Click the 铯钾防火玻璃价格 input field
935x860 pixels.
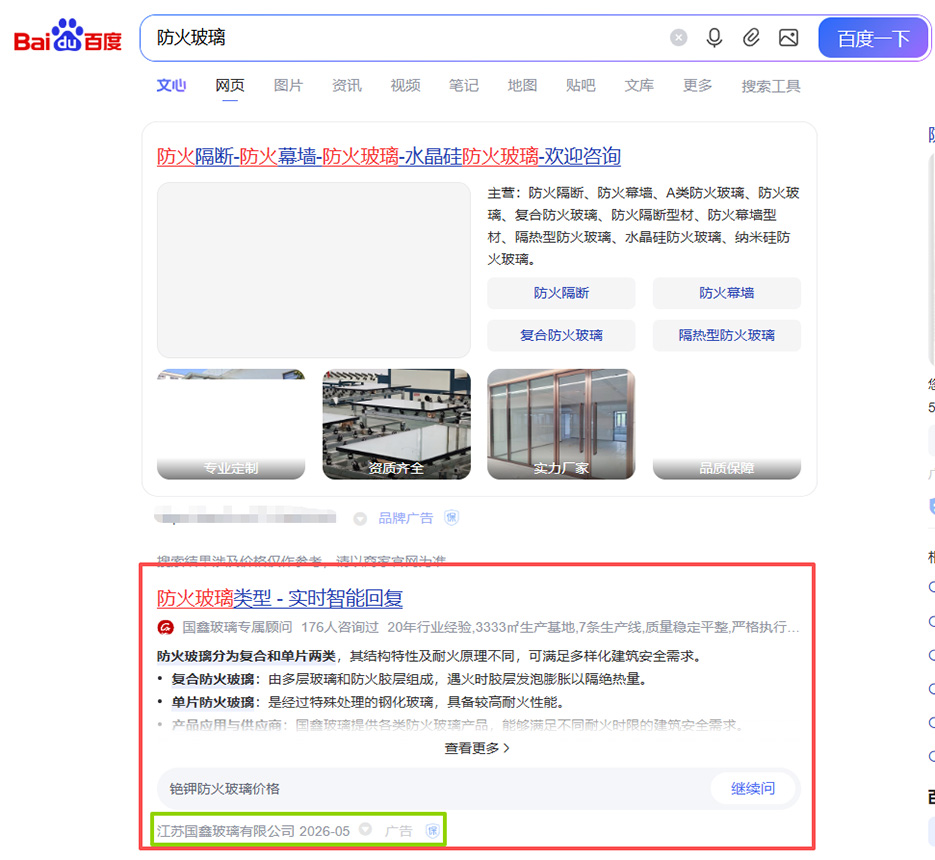432,789
